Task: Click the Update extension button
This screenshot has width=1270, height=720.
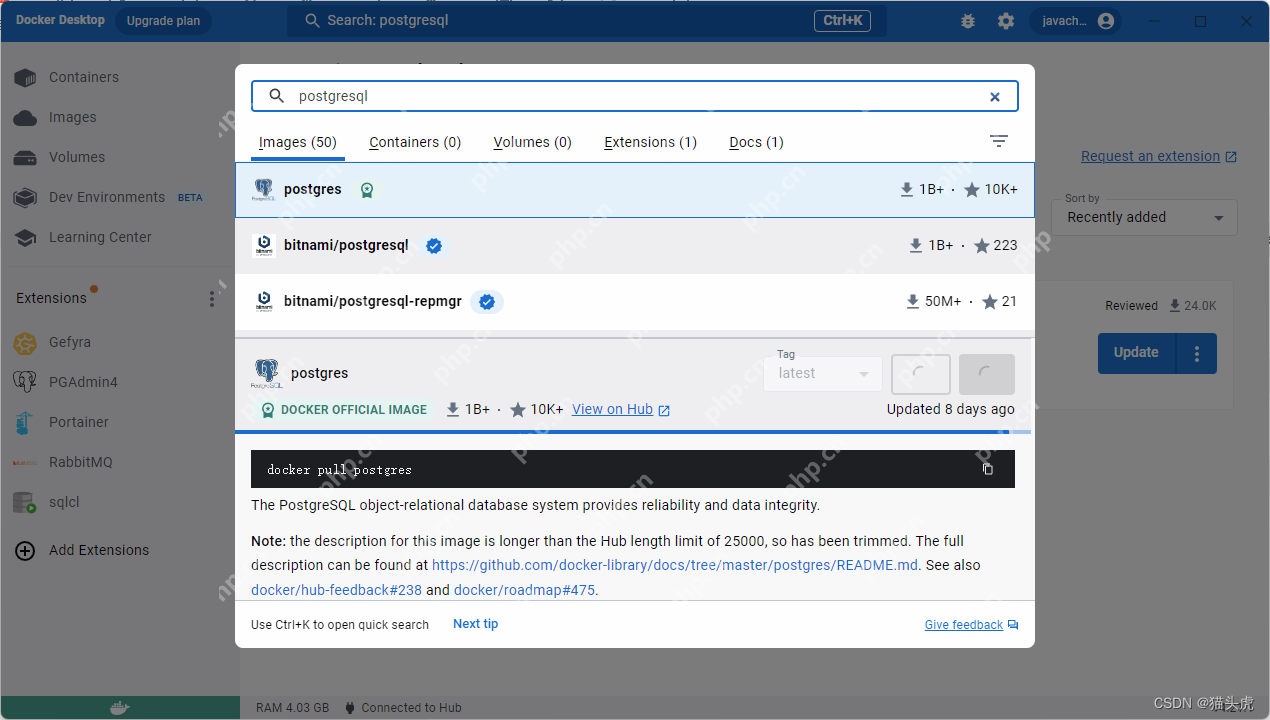Action: point(1136,353)
